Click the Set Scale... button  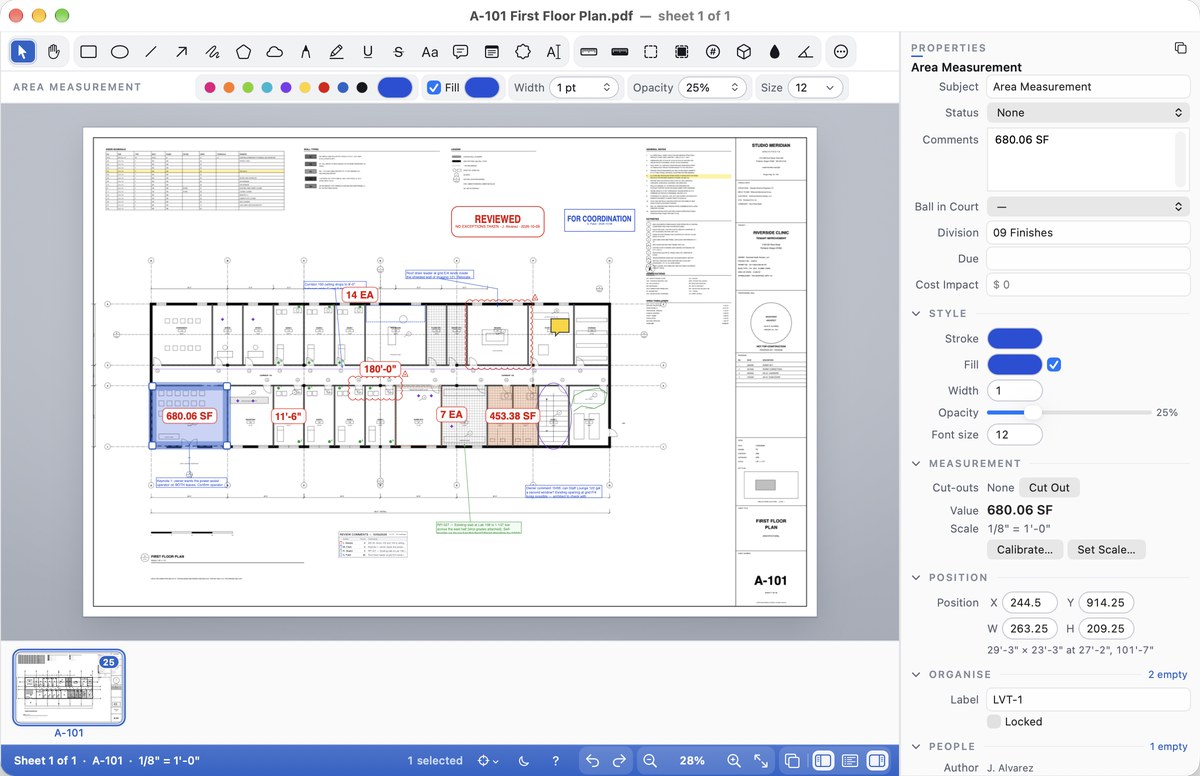[x=1106, y=550]
